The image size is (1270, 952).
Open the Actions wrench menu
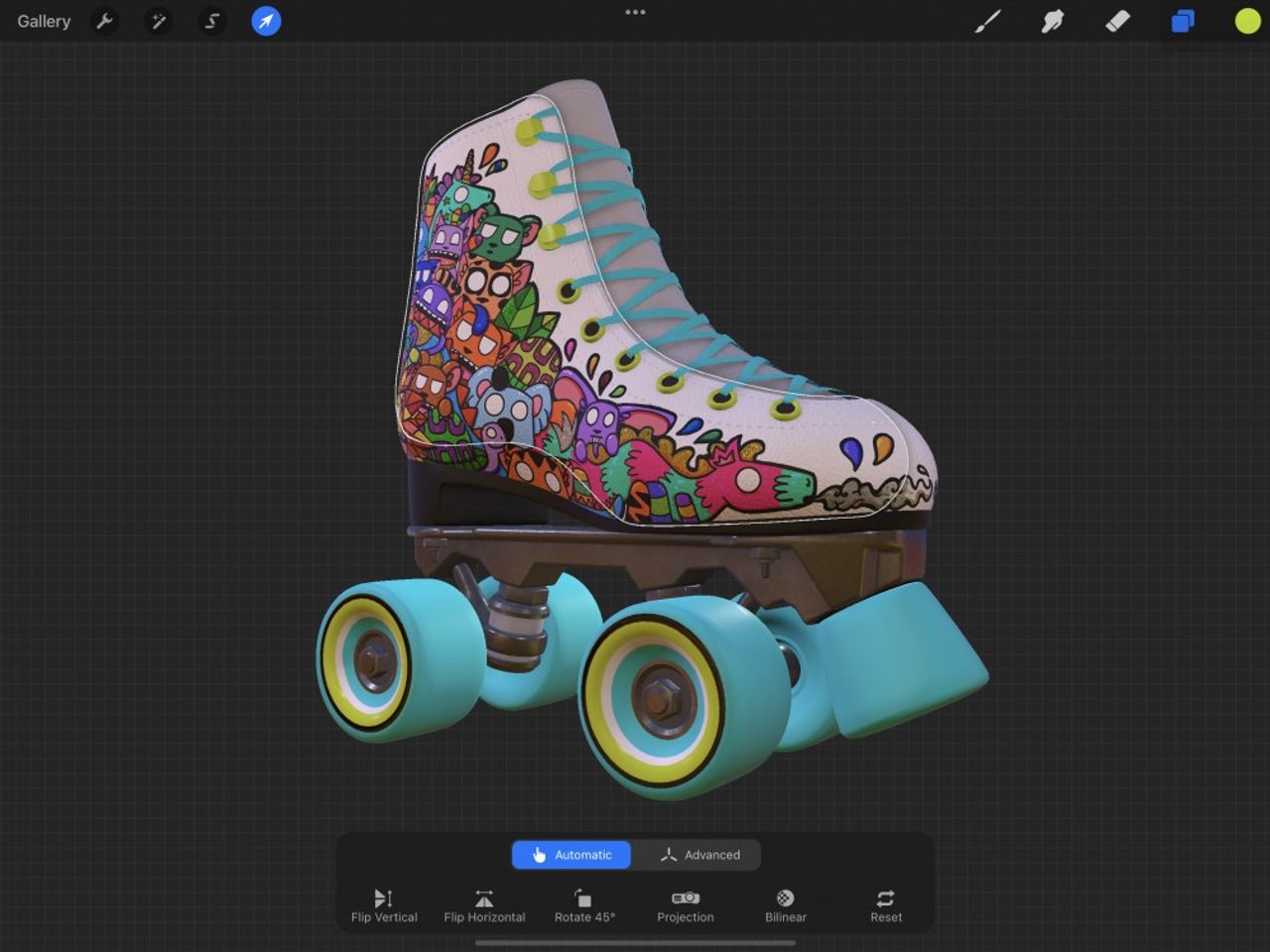[104, 21]
